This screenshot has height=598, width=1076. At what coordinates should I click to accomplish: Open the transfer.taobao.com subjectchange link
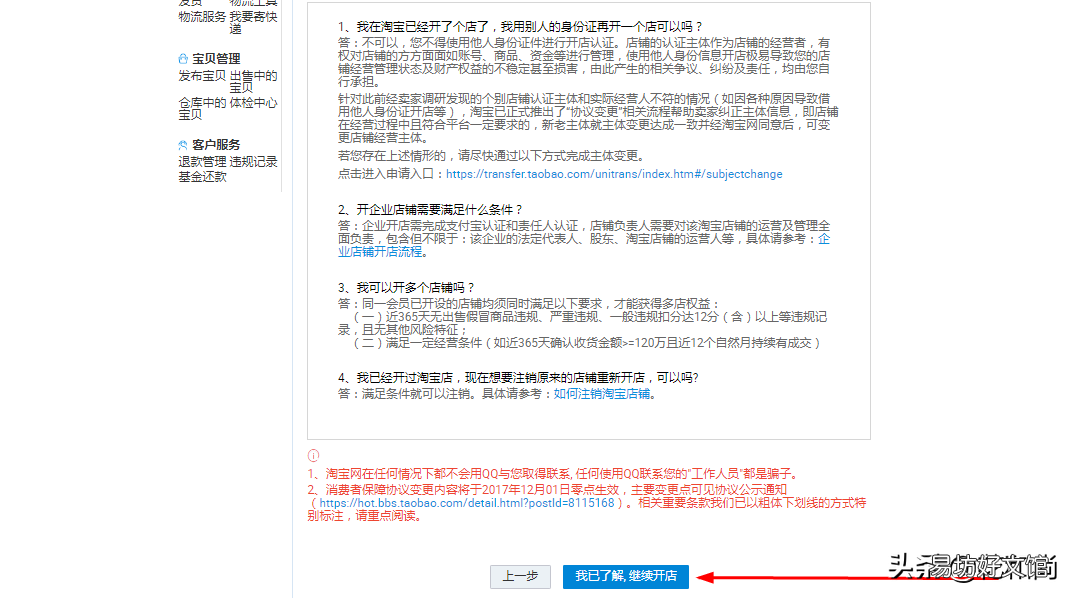614,174
